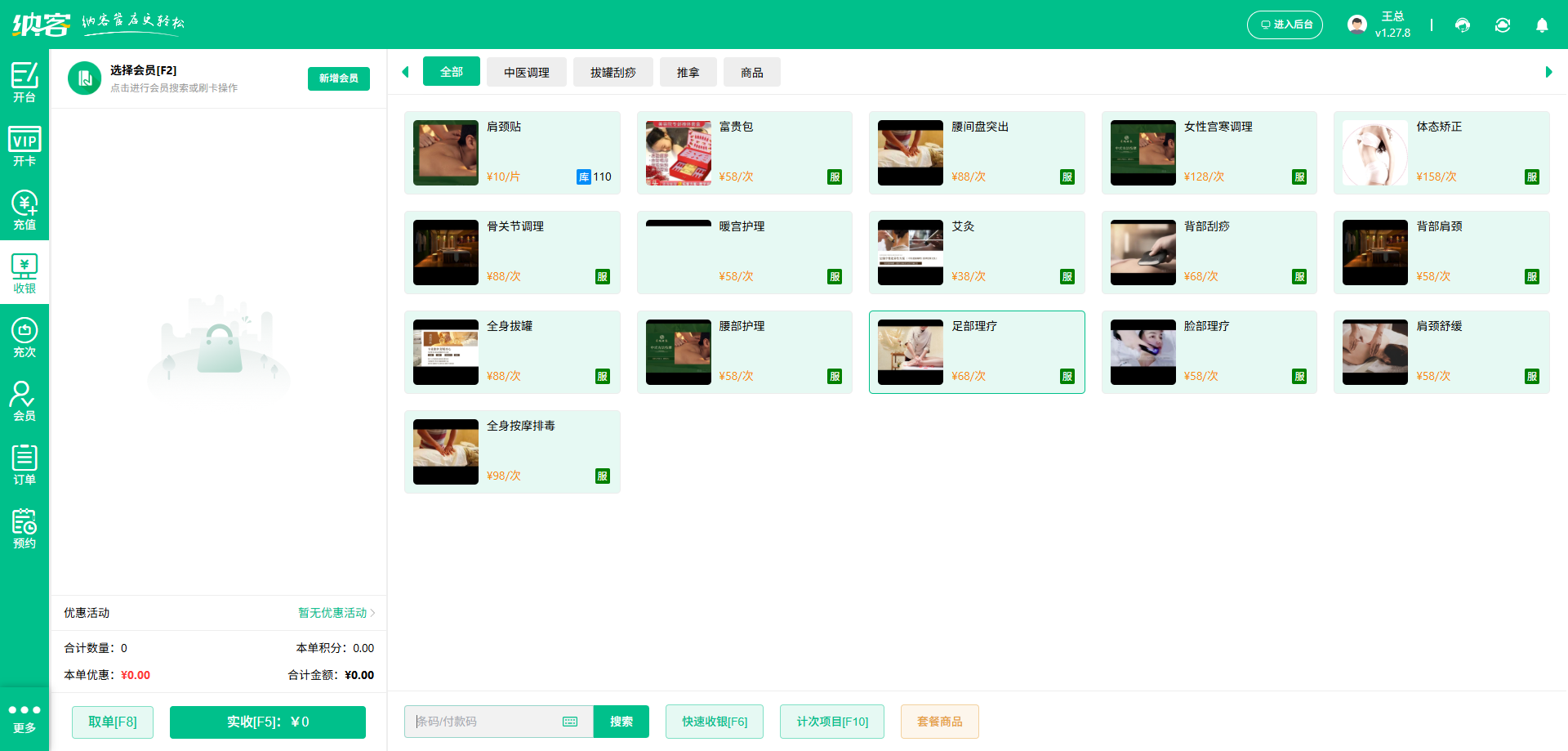Open the 充值 recharge icon
The width and height of the screenshot is (1568, 751).
pyautogui.click(x=24, y=209)
